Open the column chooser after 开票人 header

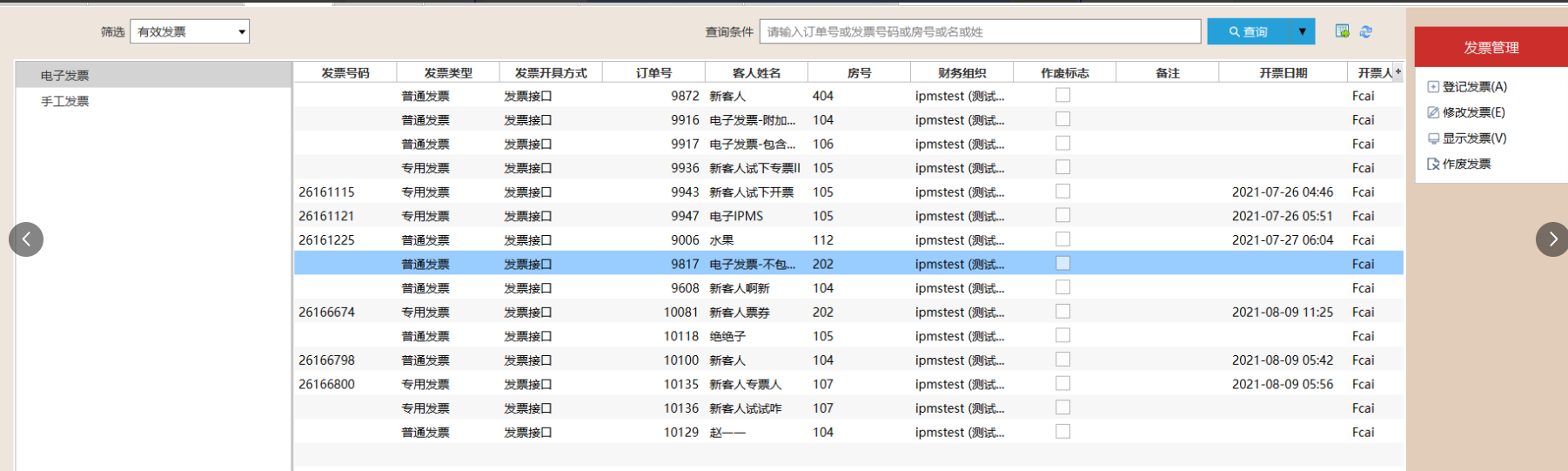click(1397, 72)
